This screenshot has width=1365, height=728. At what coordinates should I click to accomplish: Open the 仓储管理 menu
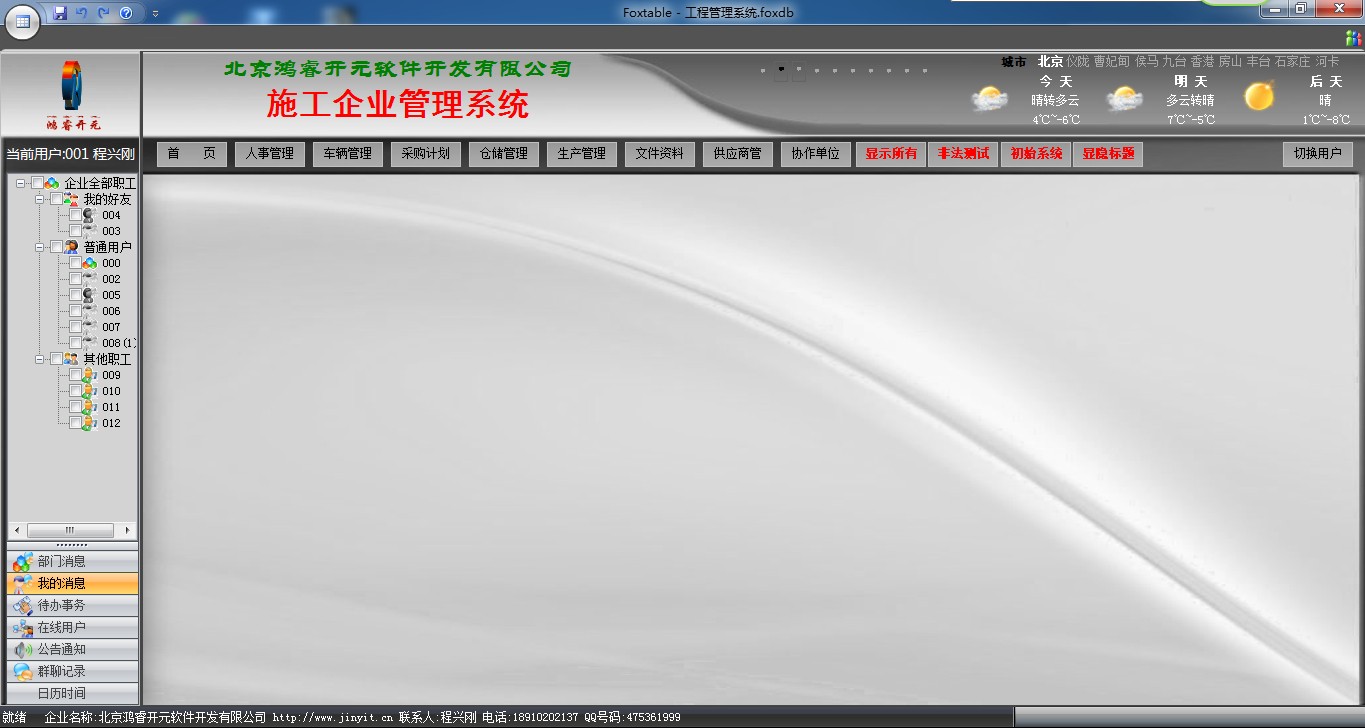pyautogui.click(x=504, y=154)
